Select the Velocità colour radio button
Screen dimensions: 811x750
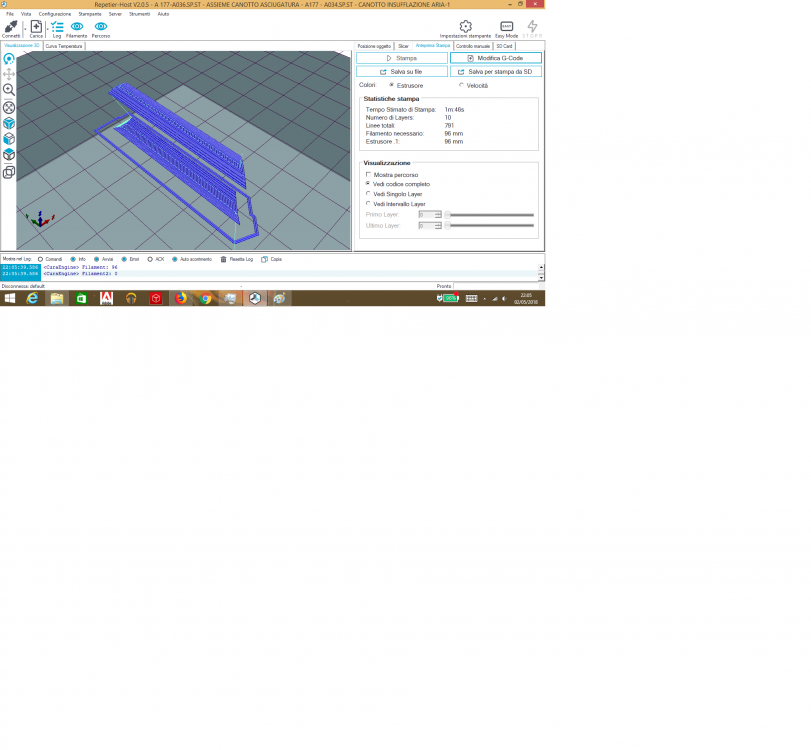click(x=461, y=85)
